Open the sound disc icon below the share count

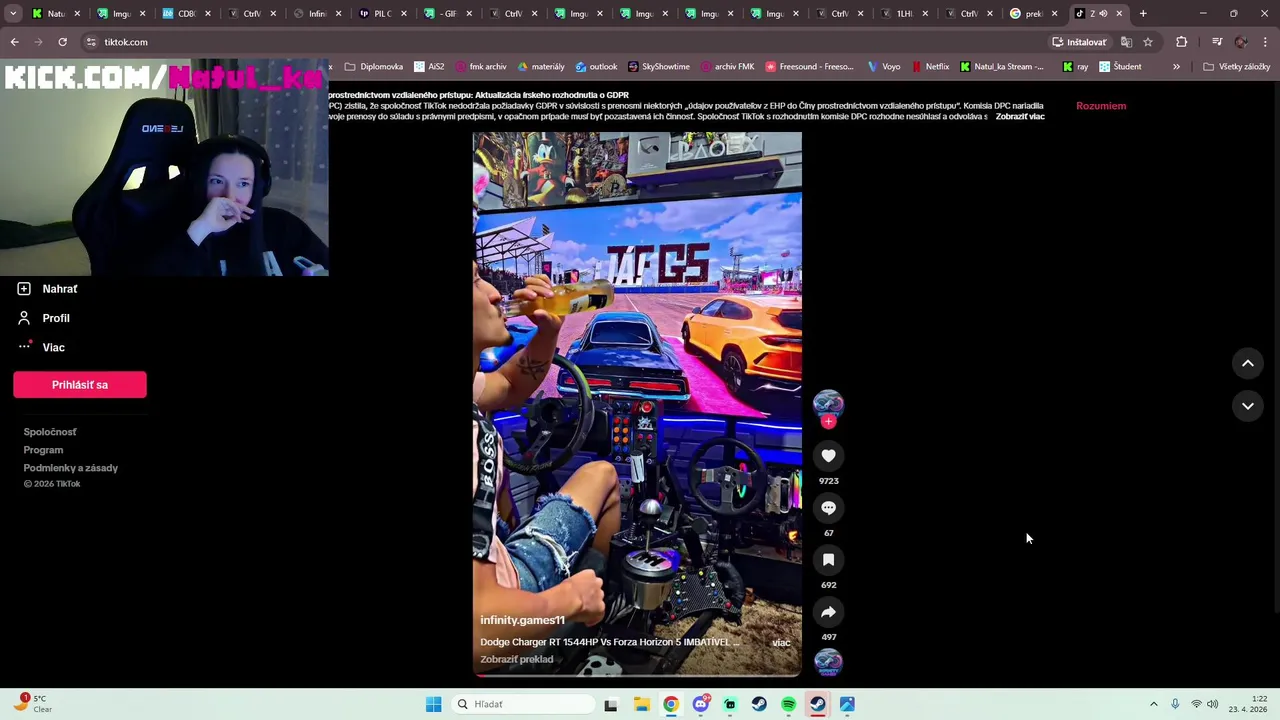click(828, 662)
